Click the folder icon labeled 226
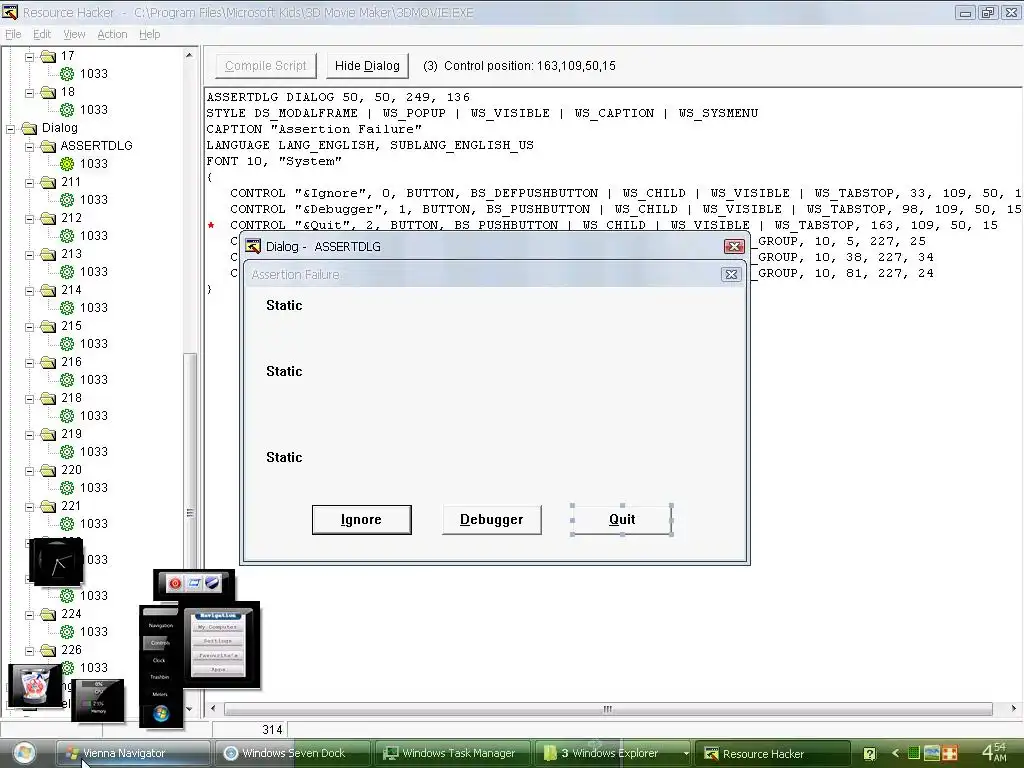1024x768 pixels. coord(48,650)
